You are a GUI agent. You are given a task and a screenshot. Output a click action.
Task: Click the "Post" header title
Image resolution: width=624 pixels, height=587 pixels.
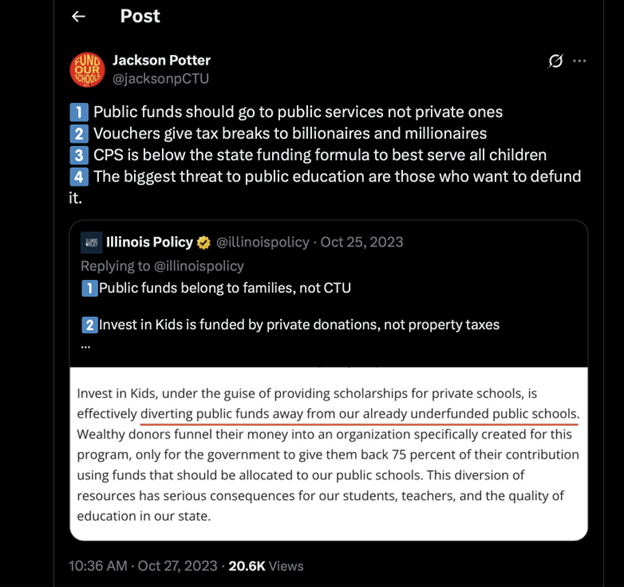pos(140,16)
